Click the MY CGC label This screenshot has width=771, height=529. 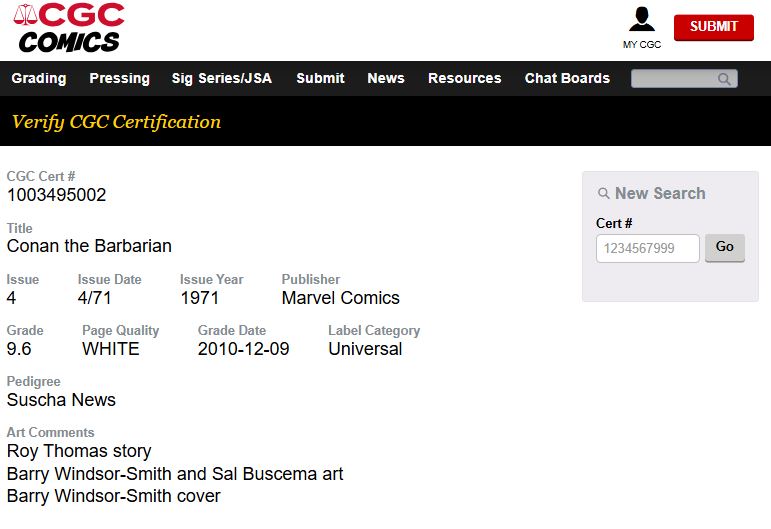tap(642, 45)
